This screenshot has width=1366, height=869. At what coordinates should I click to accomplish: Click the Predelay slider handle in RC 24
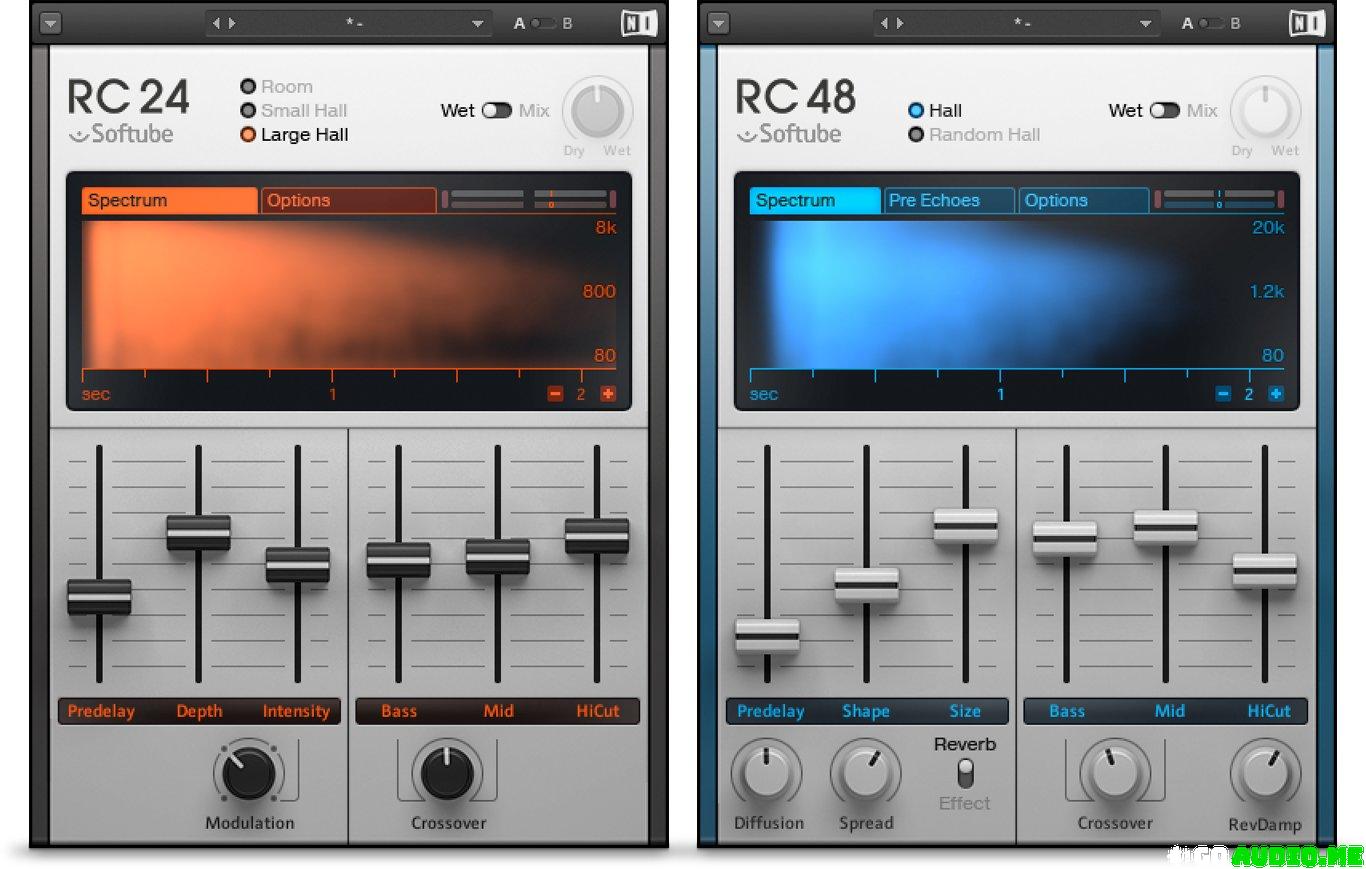(x=99, y=597)
